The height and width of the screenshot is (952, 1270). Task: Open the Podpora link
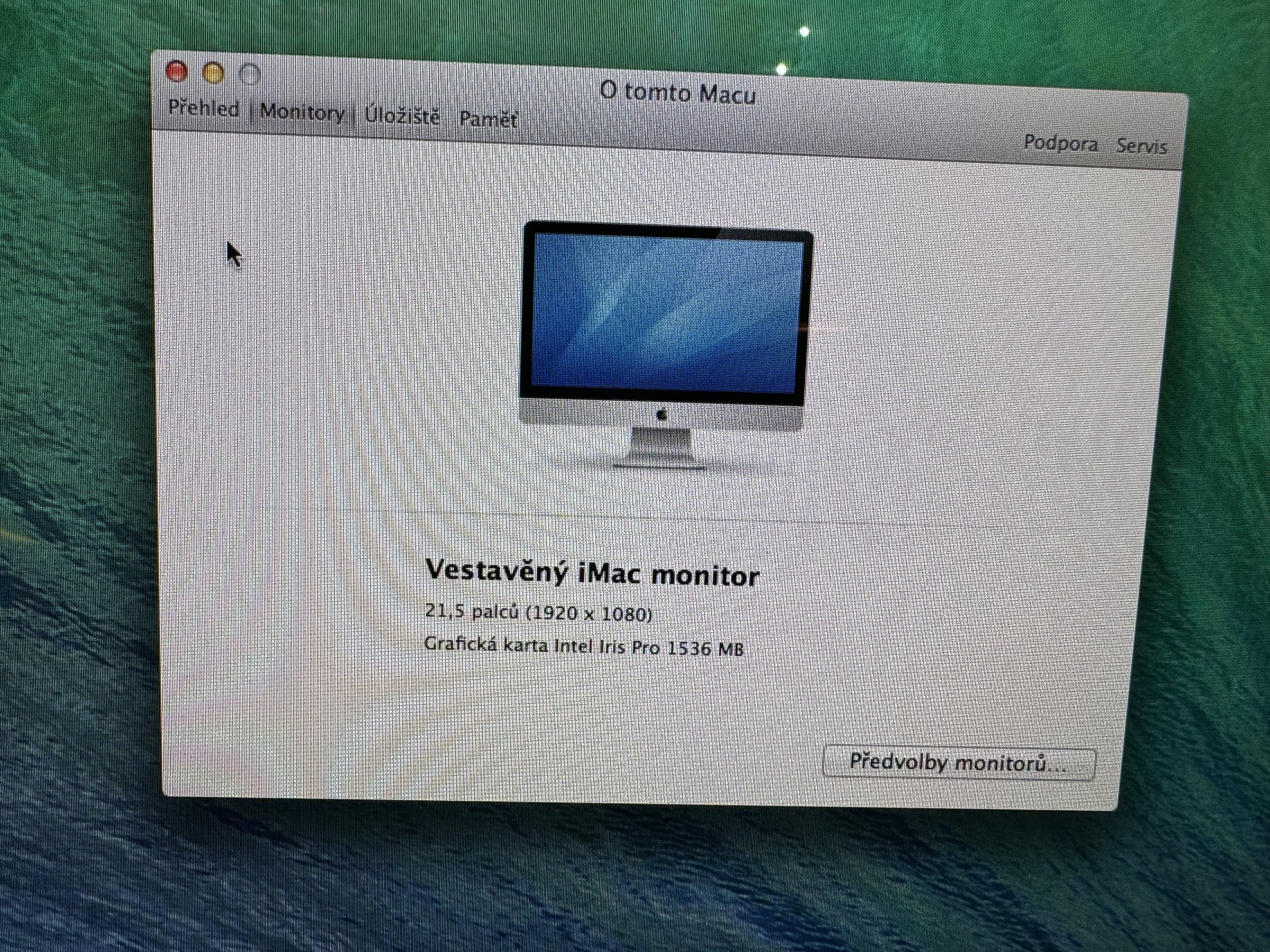pos(1061,144)
